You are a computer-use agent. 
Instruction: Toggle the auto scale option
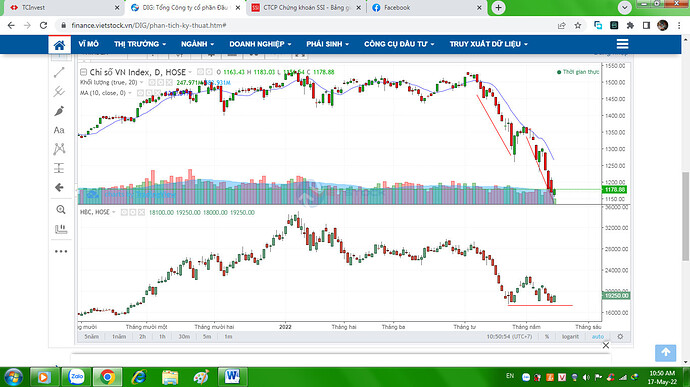point(598,336)
